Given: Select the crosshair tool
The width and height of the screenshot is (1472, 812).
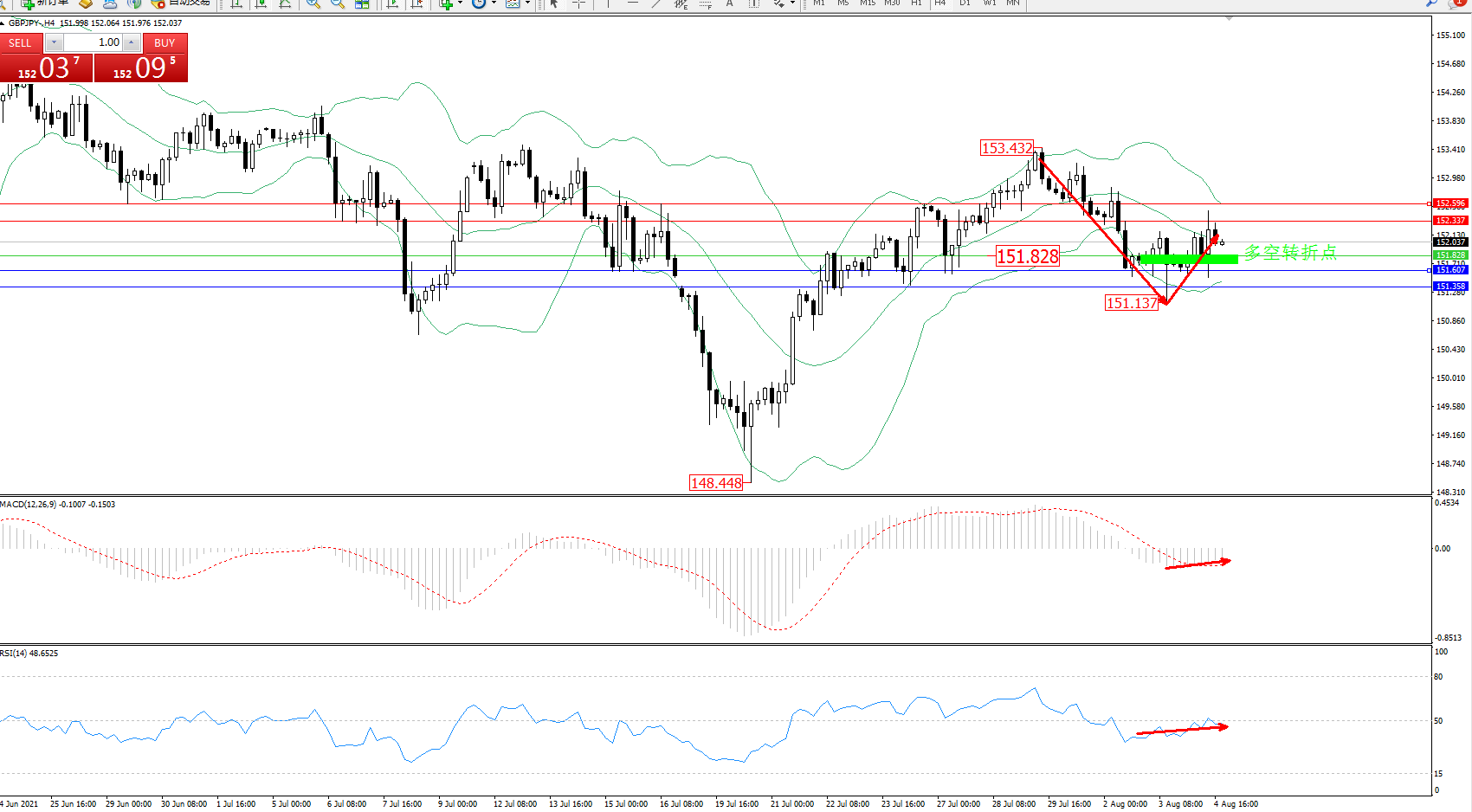Looking at the screenshot, I should 578,3.
